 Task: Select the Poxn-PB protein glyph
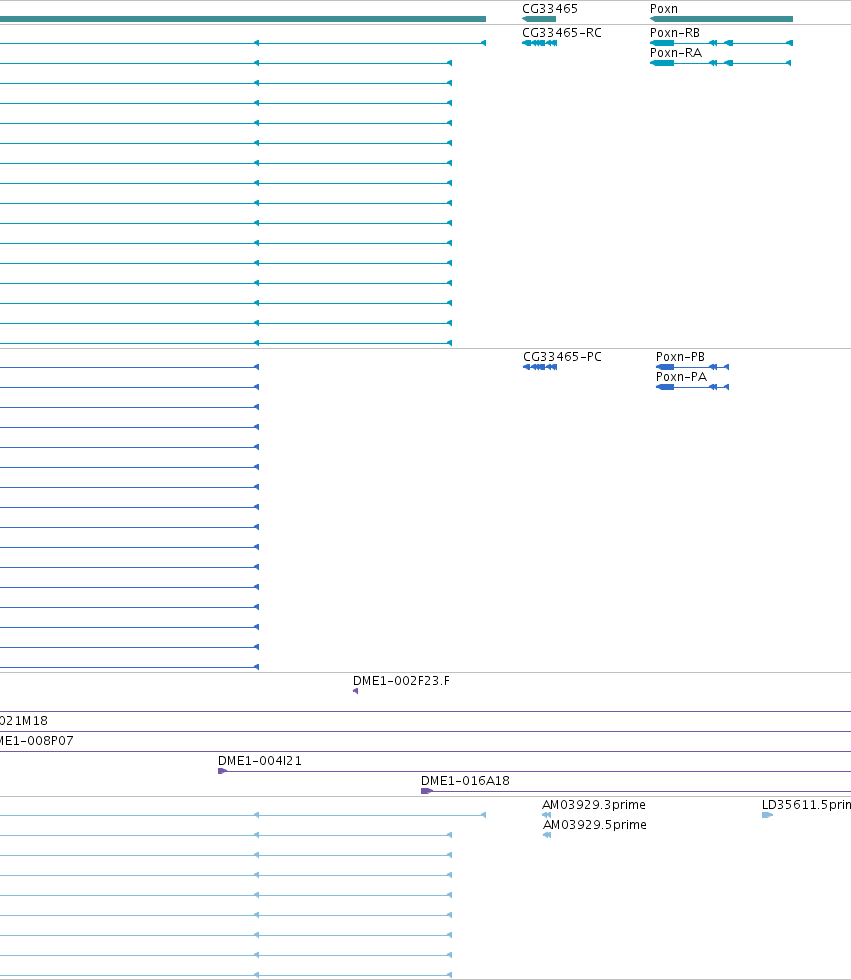(692, 367)
